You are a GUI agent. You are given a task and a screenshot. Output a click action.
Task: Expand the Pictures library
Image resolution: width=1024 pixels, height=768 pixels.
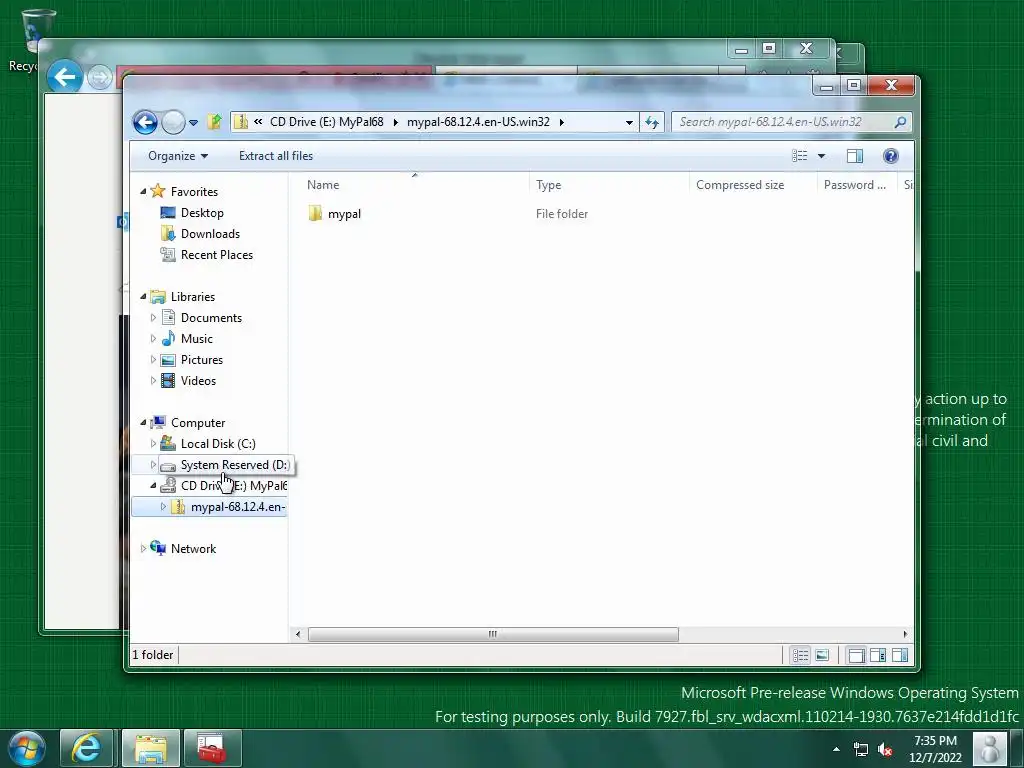(153, 359)
